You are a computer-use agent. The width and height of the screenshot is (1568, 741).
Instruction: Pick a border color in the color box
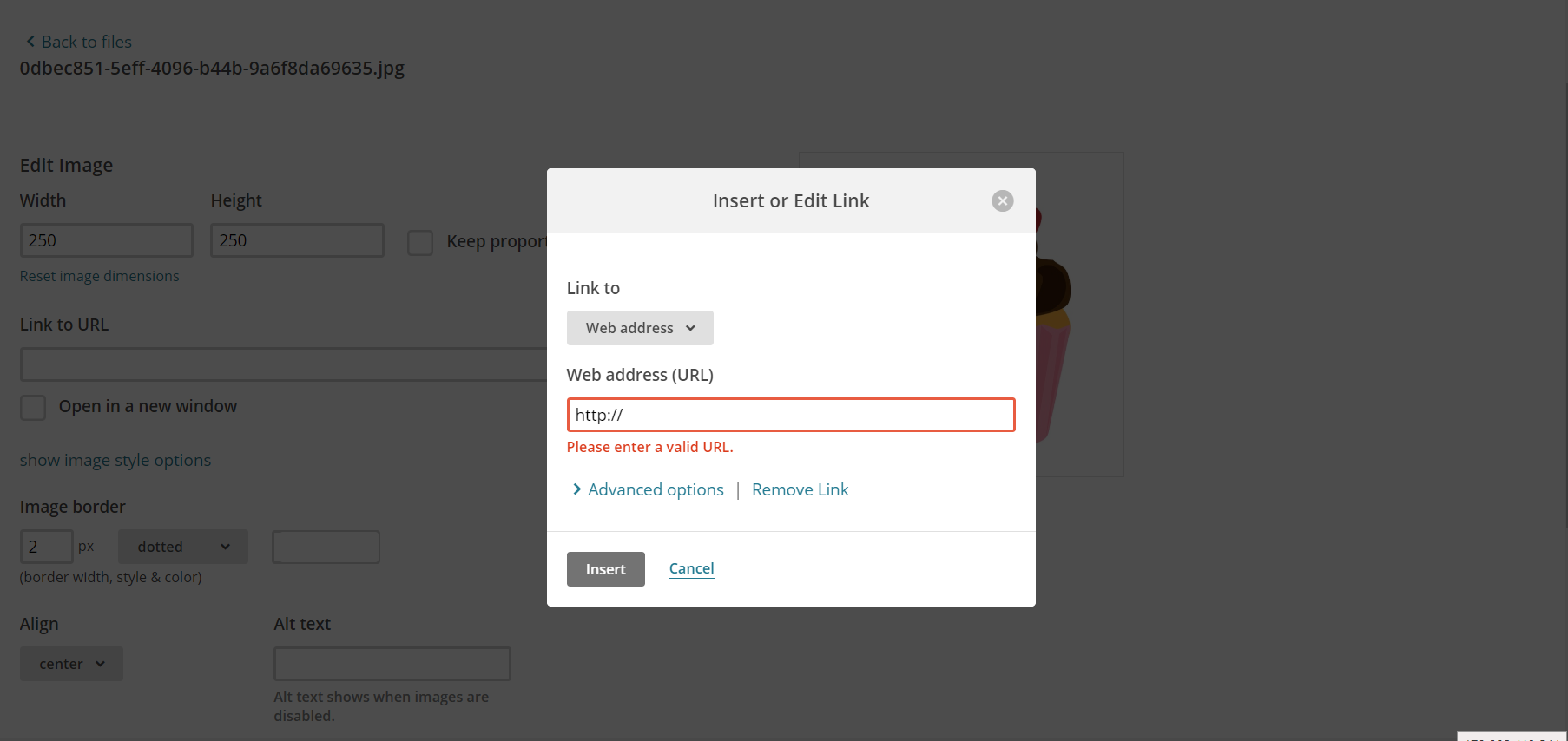326,547
